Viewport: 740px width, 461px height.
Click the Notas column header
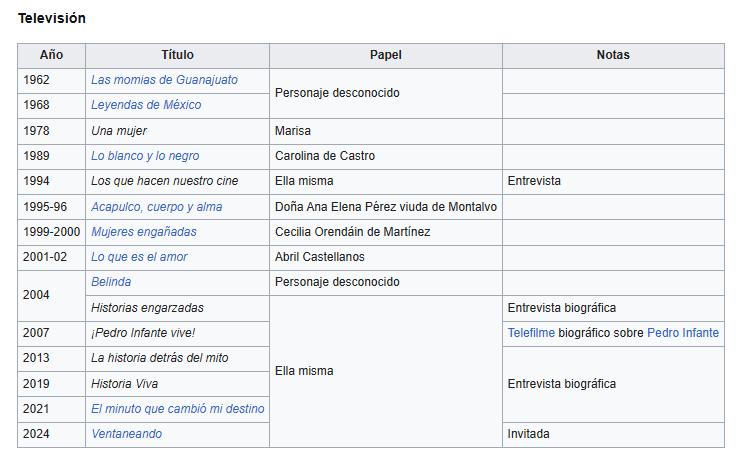[x=613, y=55]
